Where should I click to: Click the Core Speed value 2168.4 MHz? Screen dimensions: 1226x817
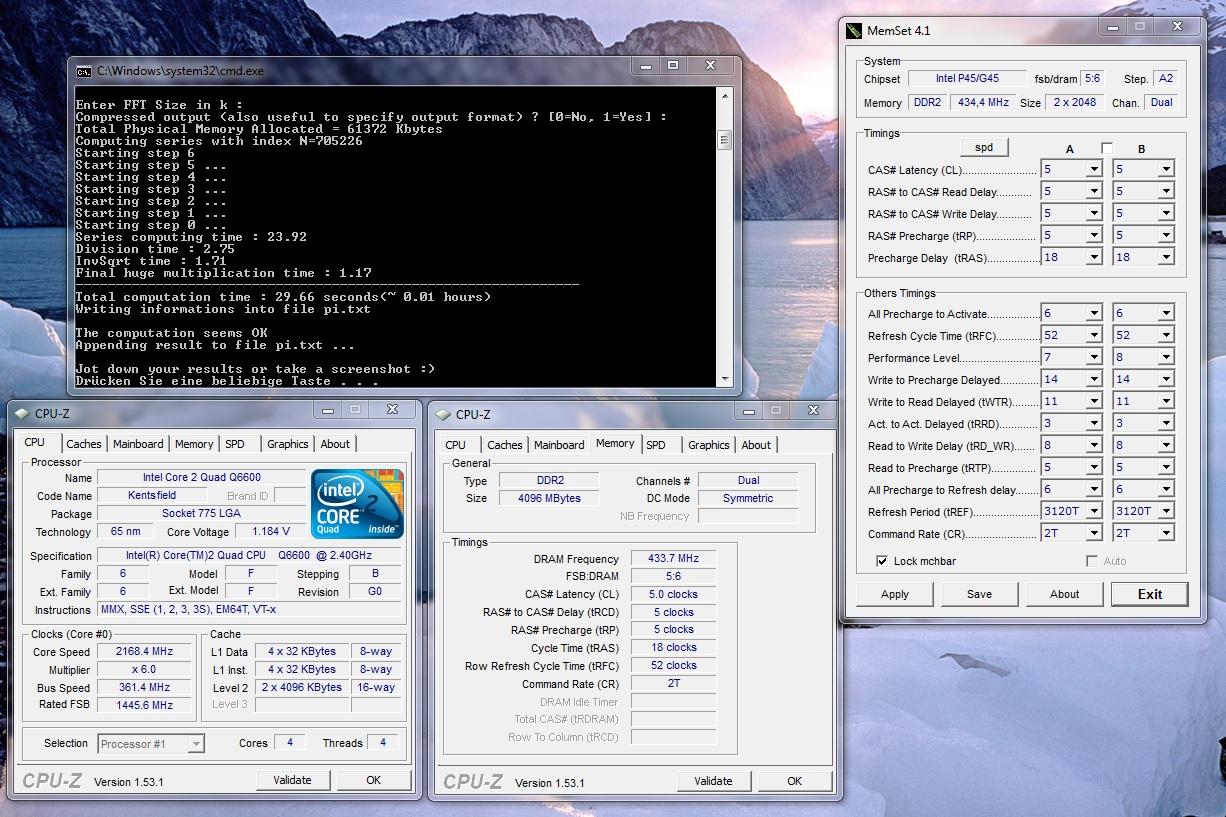tap(145, 652)
